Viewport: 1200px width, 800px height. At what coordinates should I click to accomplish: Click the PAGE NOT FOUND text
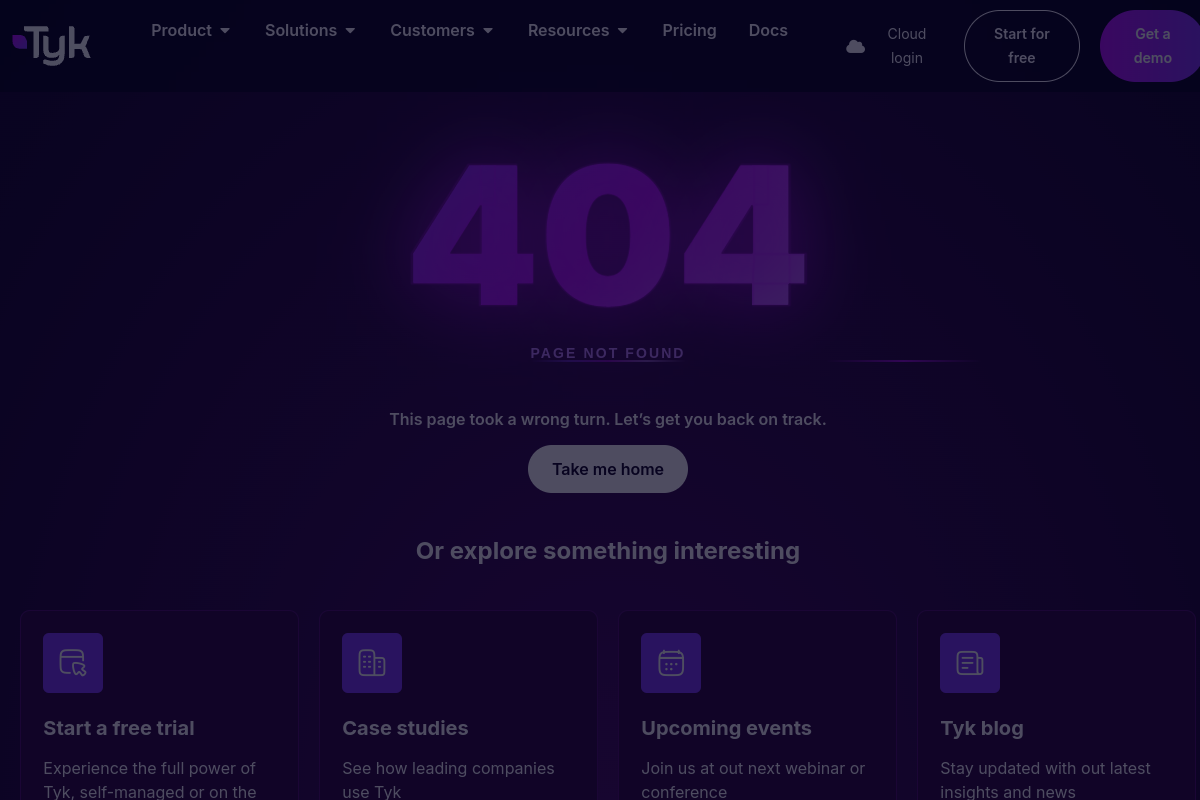pyautogui.click(x=608, y=353)
